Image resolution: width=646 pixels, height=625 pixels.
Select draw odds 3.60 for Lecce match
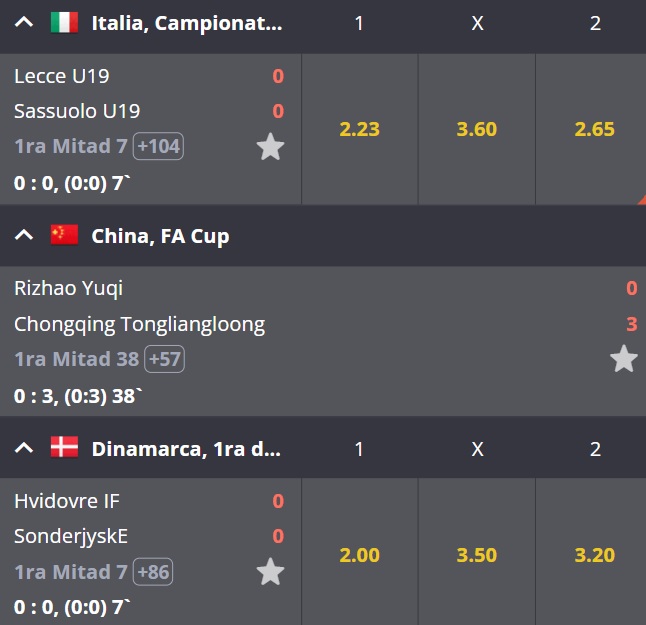pyautogui.click(x=477, y=129)
